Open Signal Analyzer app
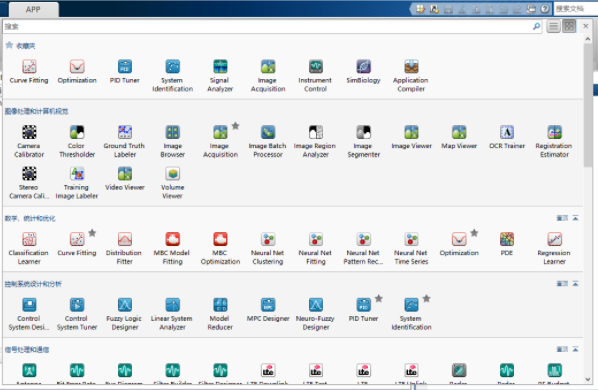The height and width of the screenshot is (390, 598). (220, 75)
